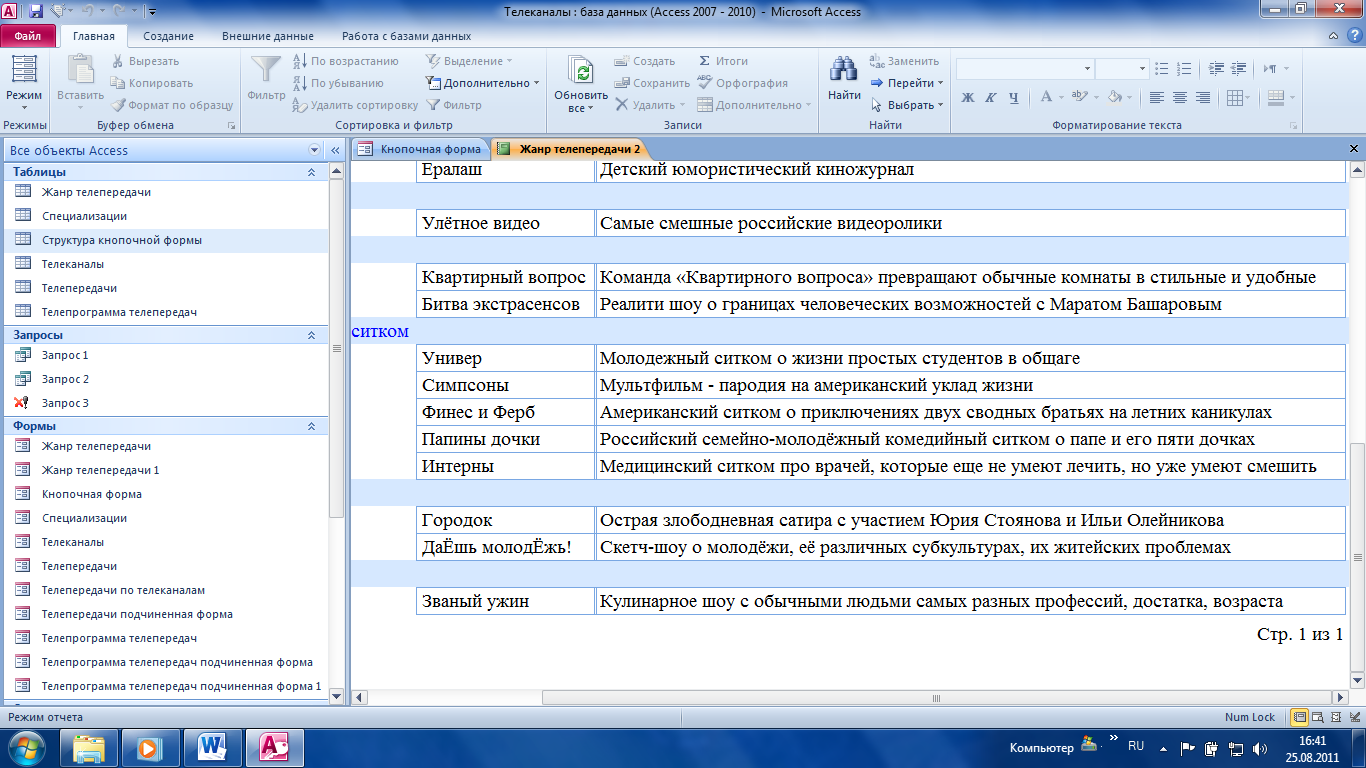1366x768 pixels.
Task: Open the Перейти dropdown
Action: point(907,83)
